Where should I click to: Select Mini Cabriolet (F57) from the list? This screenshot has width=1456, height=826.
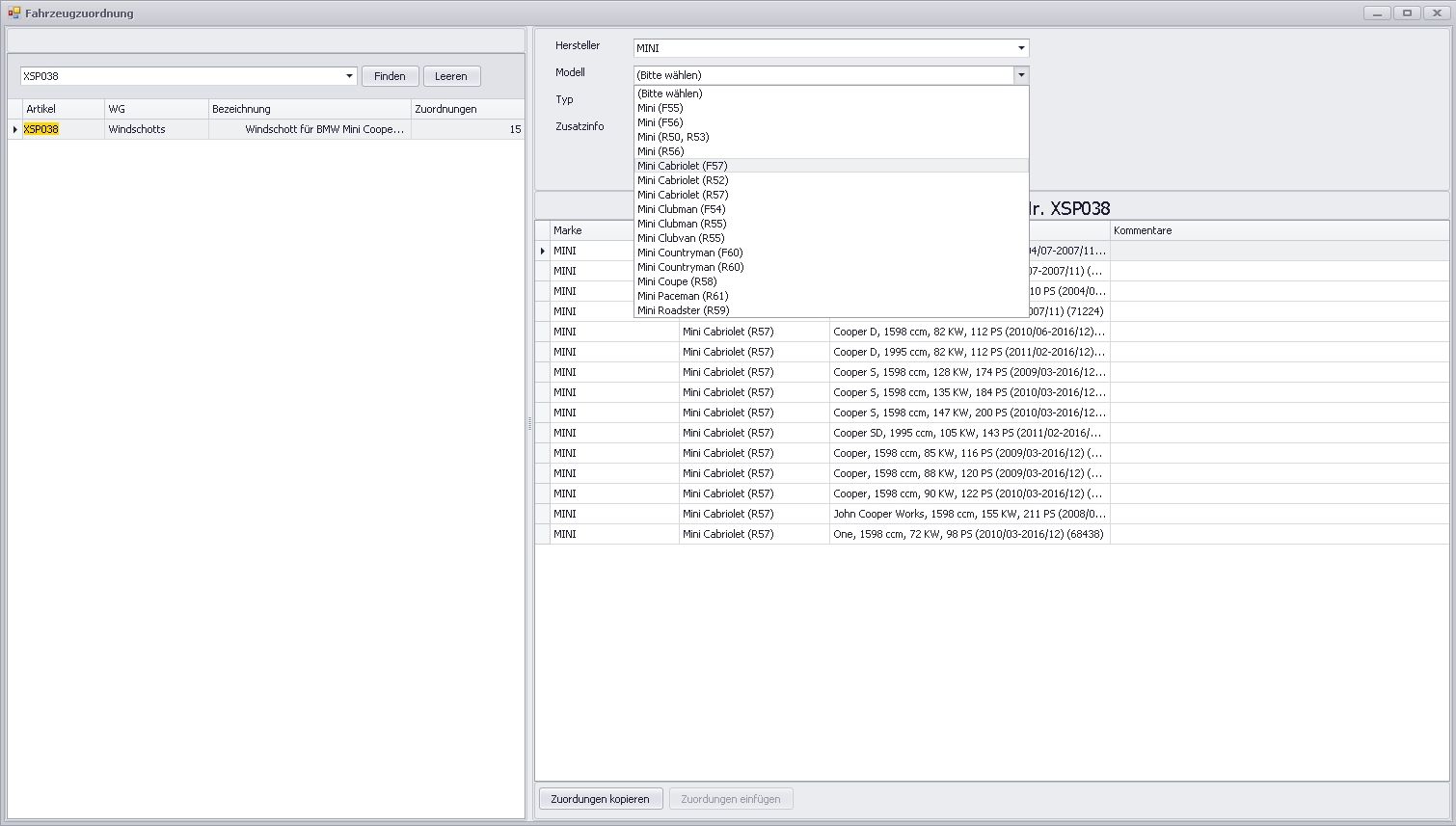(683, 166)
